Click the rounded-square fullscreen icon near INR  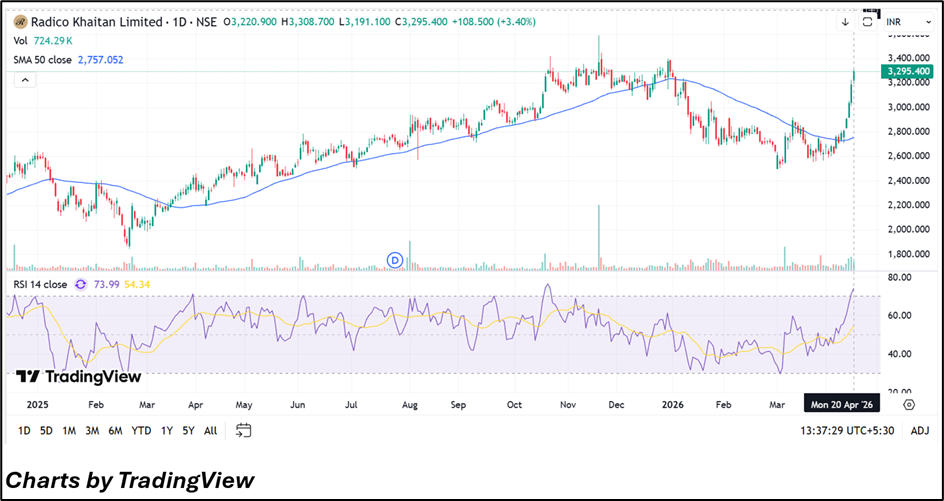point(868,22)
